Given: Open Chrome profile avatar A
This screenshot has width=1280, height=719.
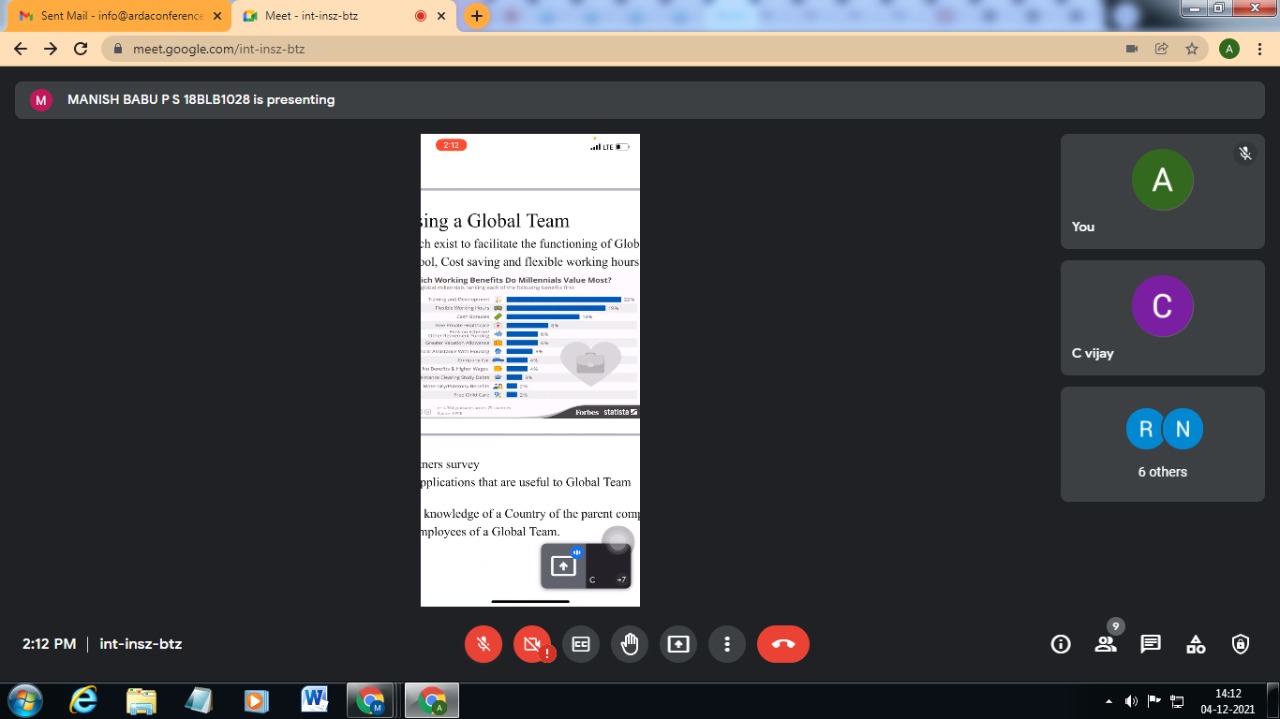Looking at the screenshot, I should (x=1230, y=48).
